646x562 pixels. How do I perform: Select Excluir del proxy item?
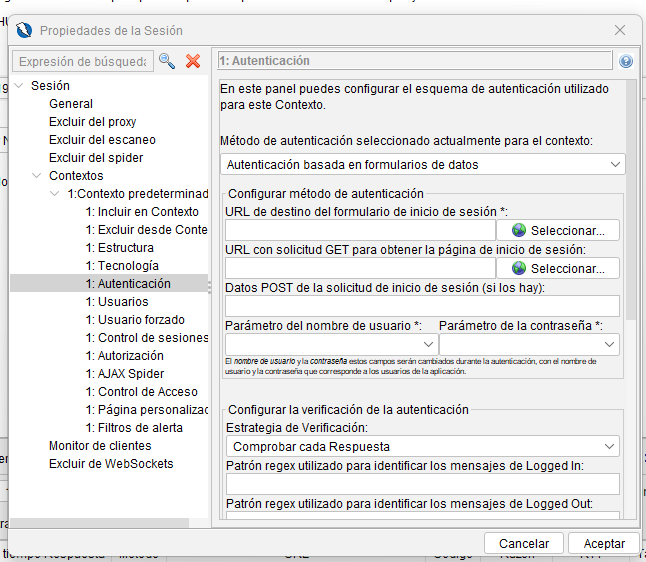click(x=92, y=122)
